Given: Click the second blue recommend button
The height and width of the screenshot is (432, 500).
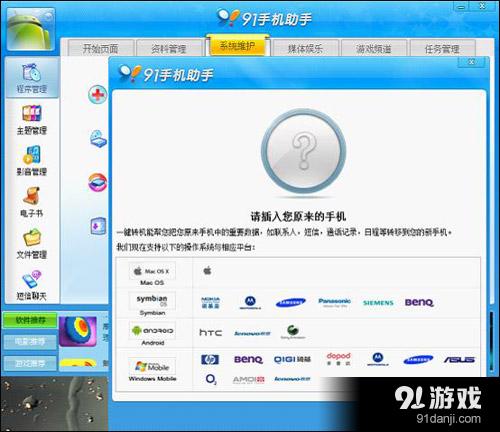Looking at the screenshot, I should tap(30, 342).
